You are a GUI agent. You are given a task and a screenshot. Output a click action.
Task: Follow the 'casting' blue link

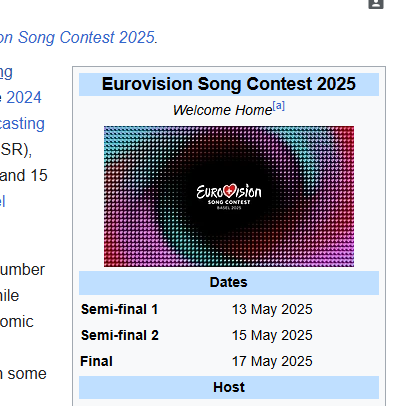[22, 124]
